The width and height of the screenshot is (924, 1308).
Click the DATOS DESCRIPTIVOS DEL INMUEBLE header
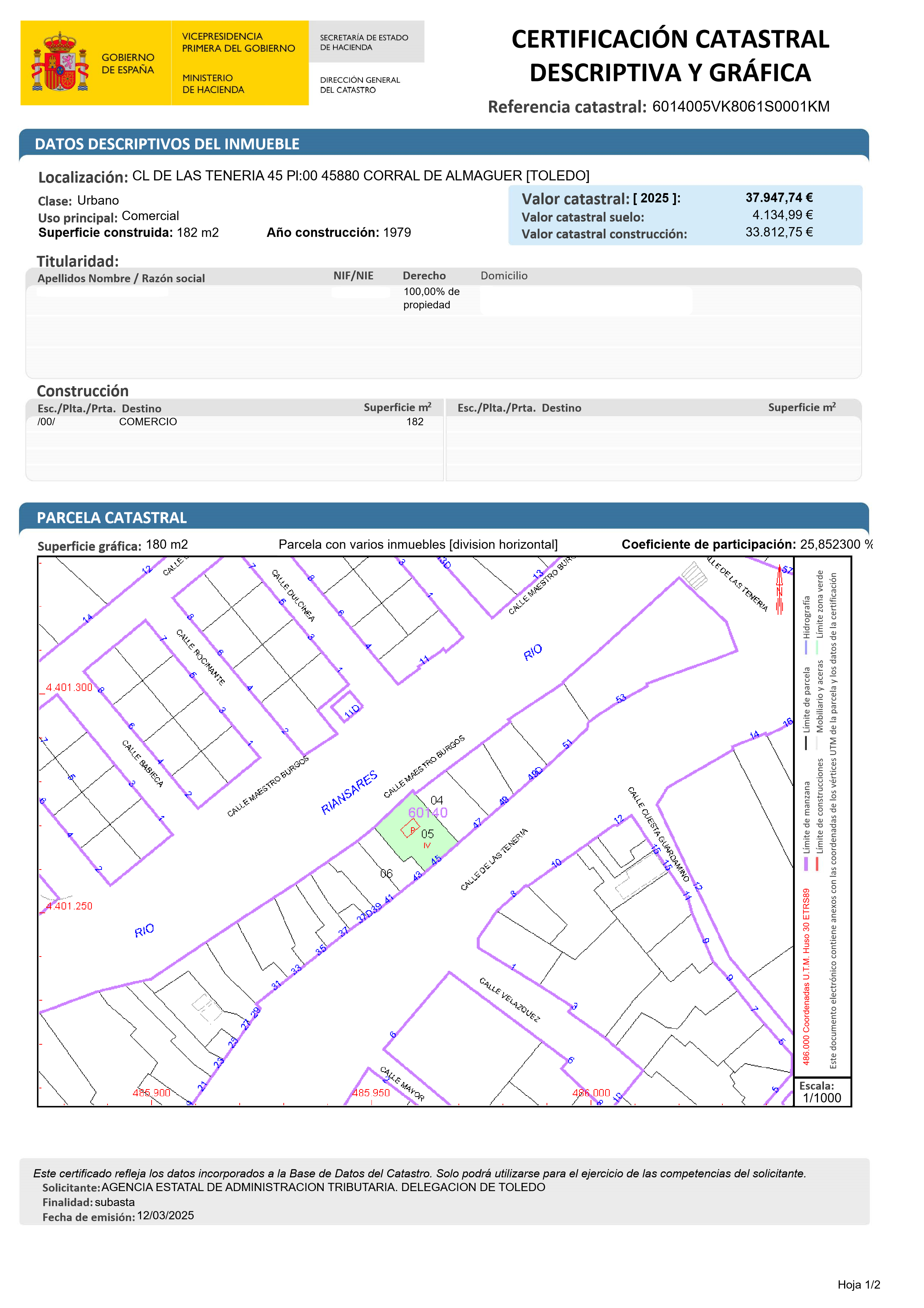[x=167, y=144]
